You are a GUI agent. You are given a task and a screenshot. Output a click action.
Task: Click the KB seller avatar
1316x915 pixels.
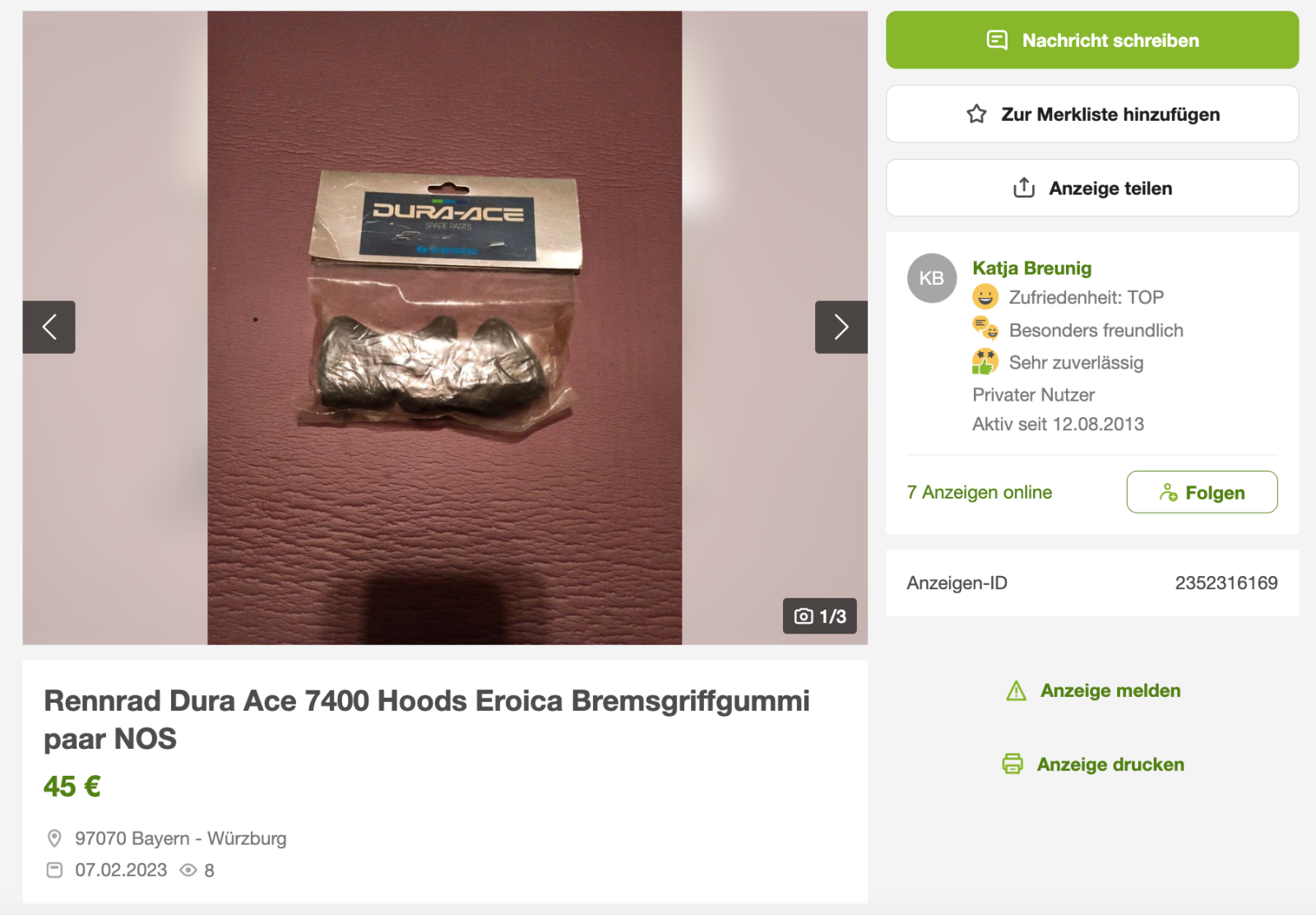pos(932,278)
